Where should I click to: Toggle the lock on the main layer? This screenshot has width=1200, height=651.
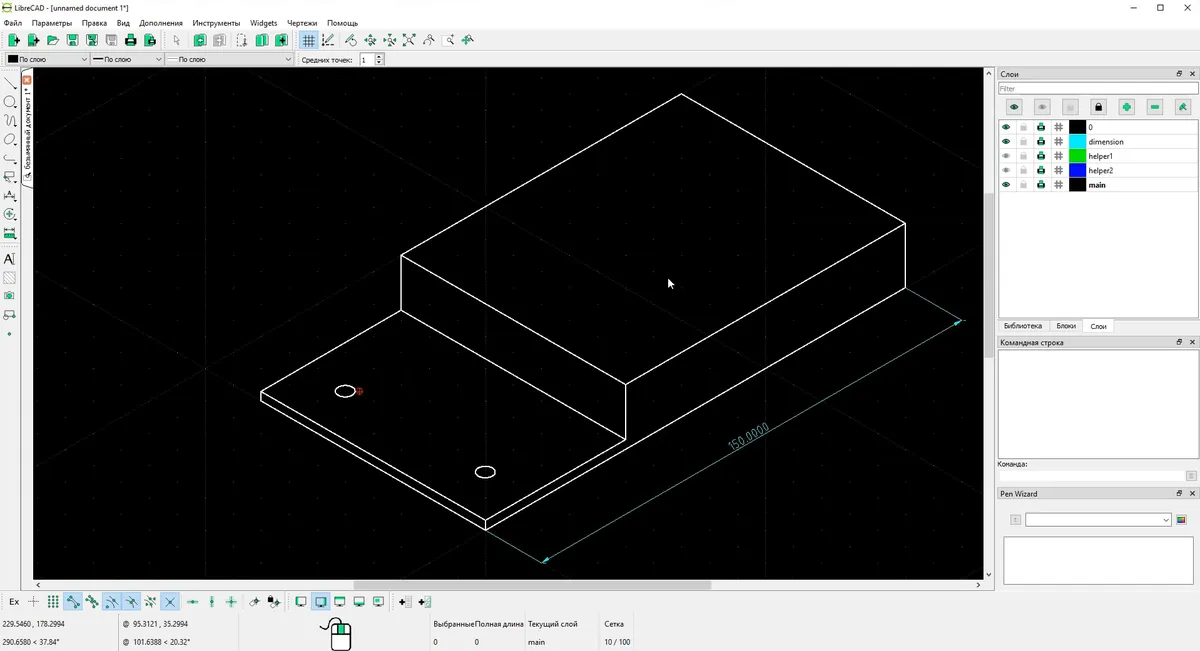click(1023, 185)
